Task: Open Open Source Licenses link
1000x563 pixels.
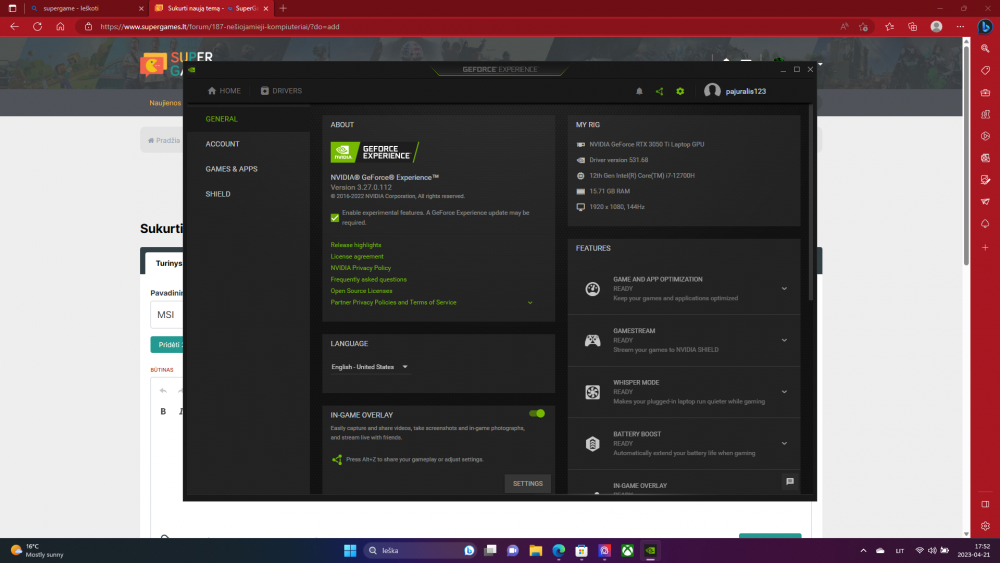Action: (362, 291)
